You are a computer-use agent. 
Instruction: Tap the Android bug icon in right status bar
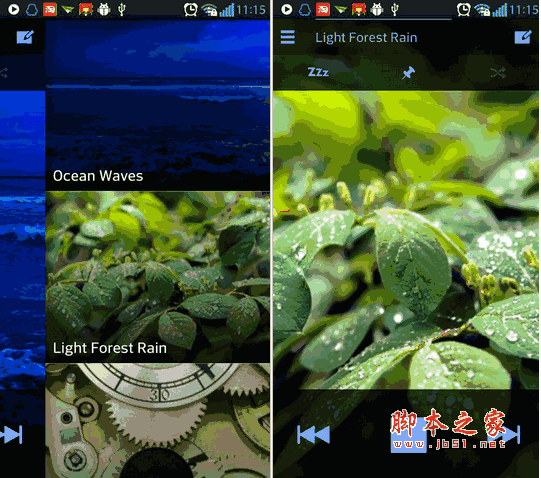point(377,9)
